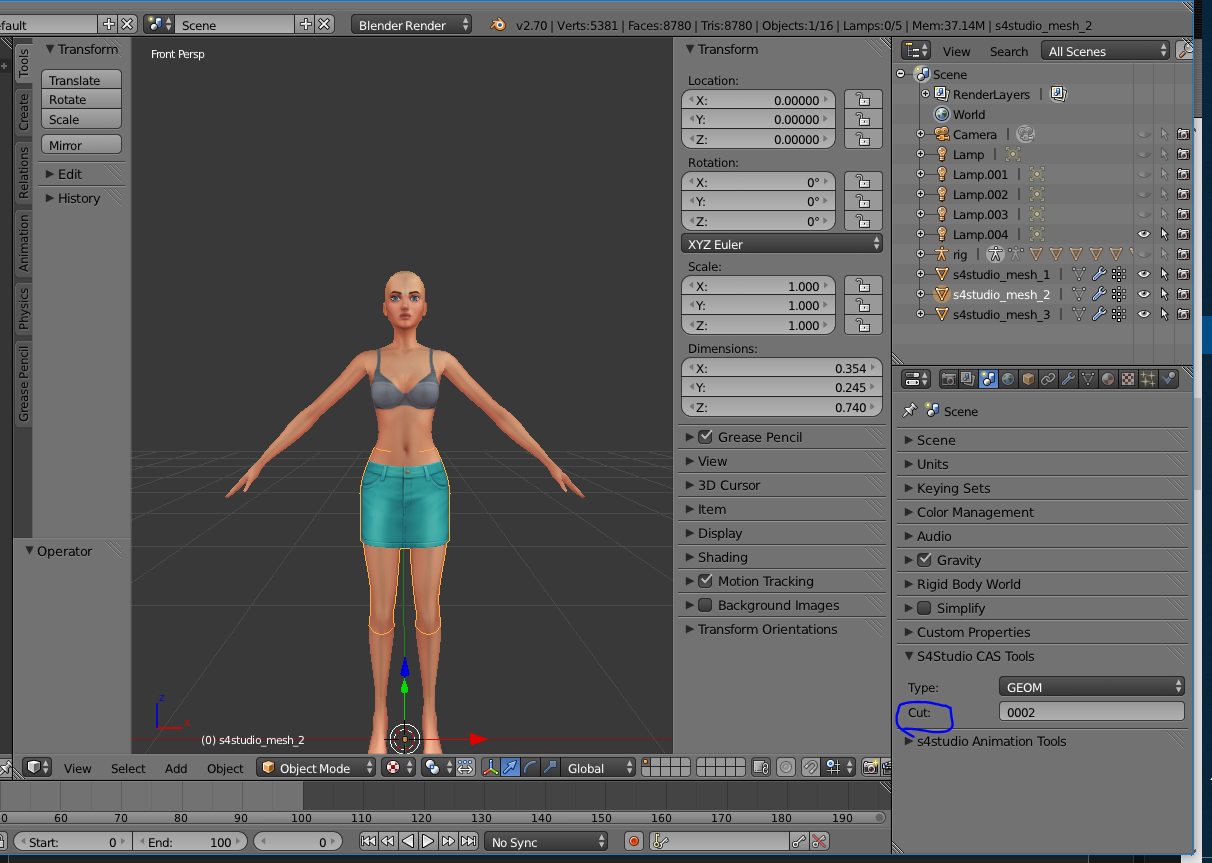
Task: Click the camera data icon beside Camera
Action: (x=1025, y=134)
